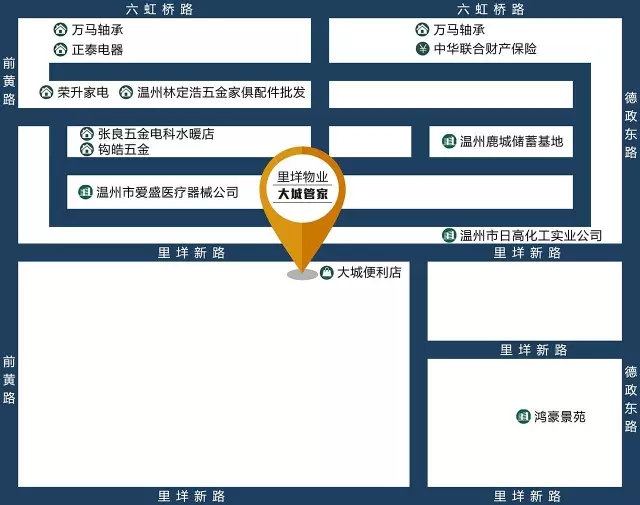Click shopping bag icon beside 大城便利店

coord(327,272)
